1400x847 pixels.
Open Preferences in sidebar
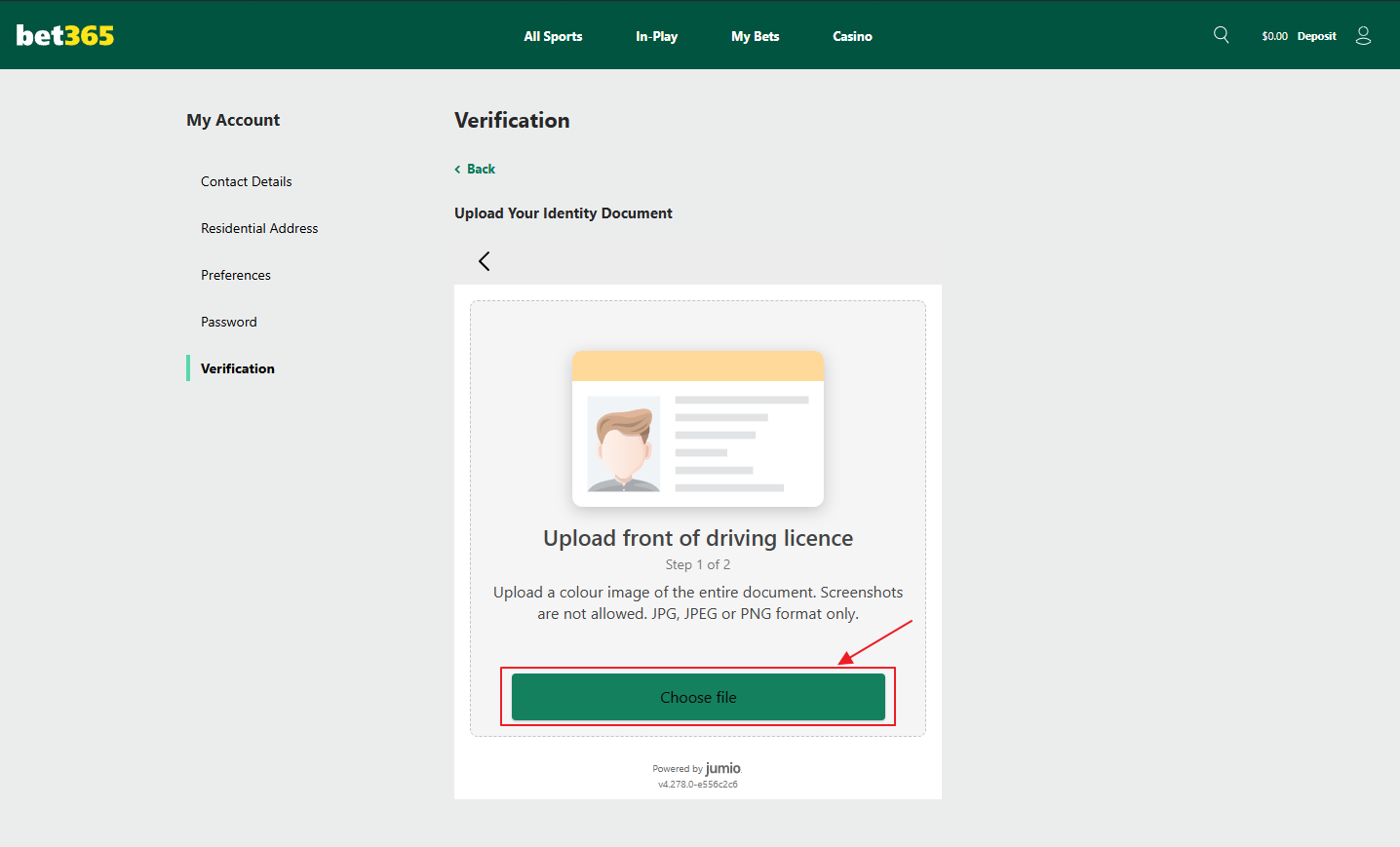(236, 275)
